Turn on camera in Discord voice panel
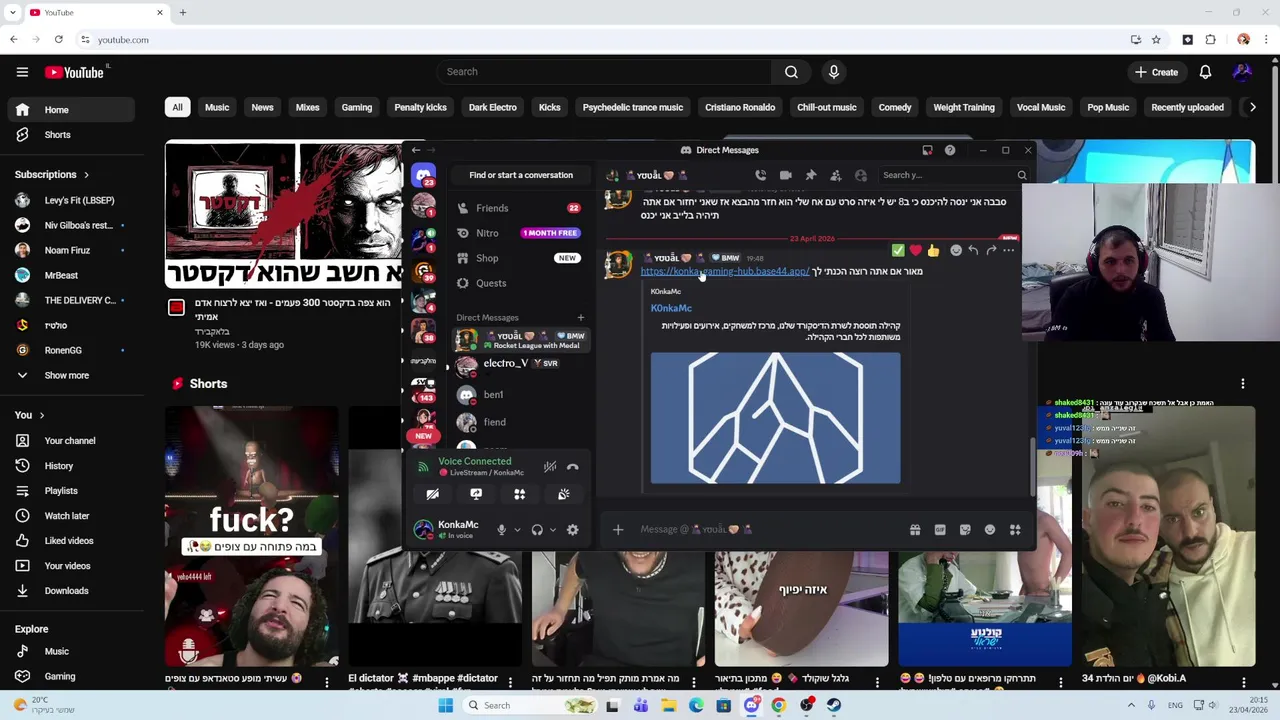This screenshot has height=720, width=1280. pos(433,494)
